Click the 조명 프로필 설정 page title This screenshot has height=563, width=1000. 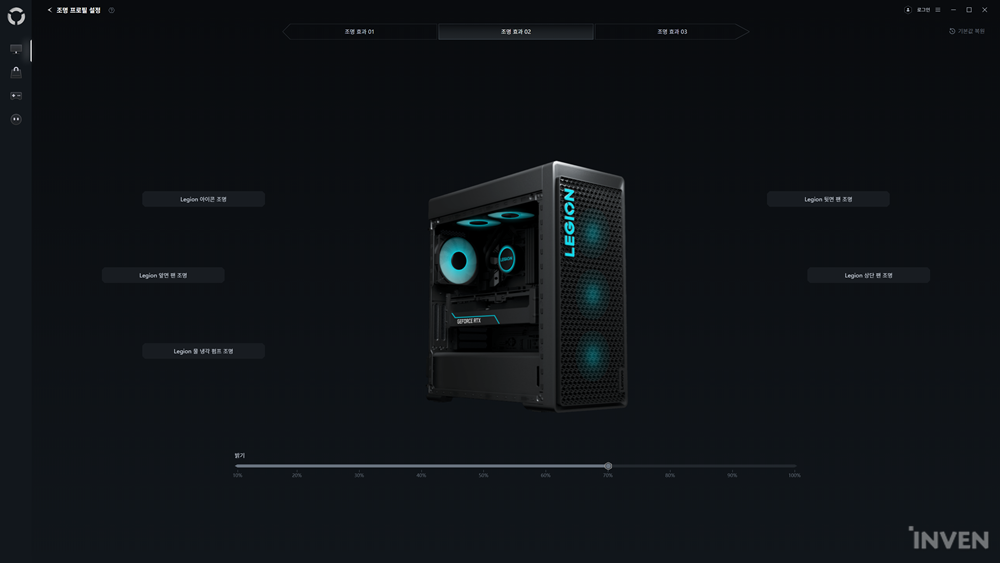(x=78, y=10)
